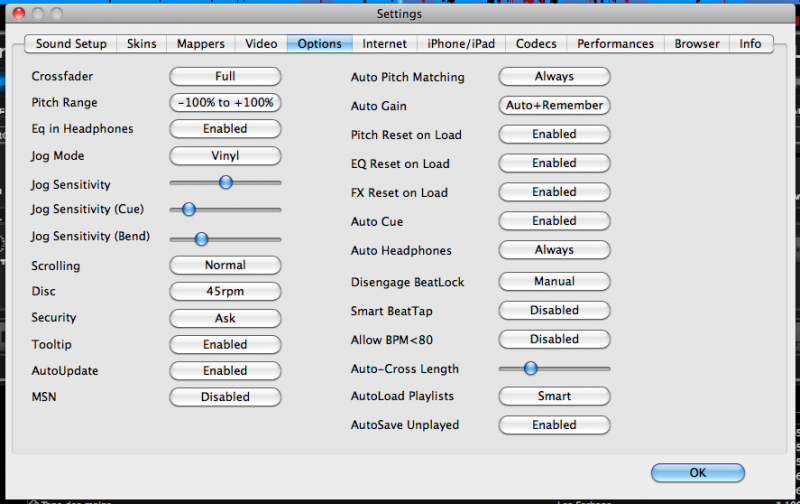800x504 pixels.
Task: Change the Disc 45rpm option
Action: click(225, 291)
